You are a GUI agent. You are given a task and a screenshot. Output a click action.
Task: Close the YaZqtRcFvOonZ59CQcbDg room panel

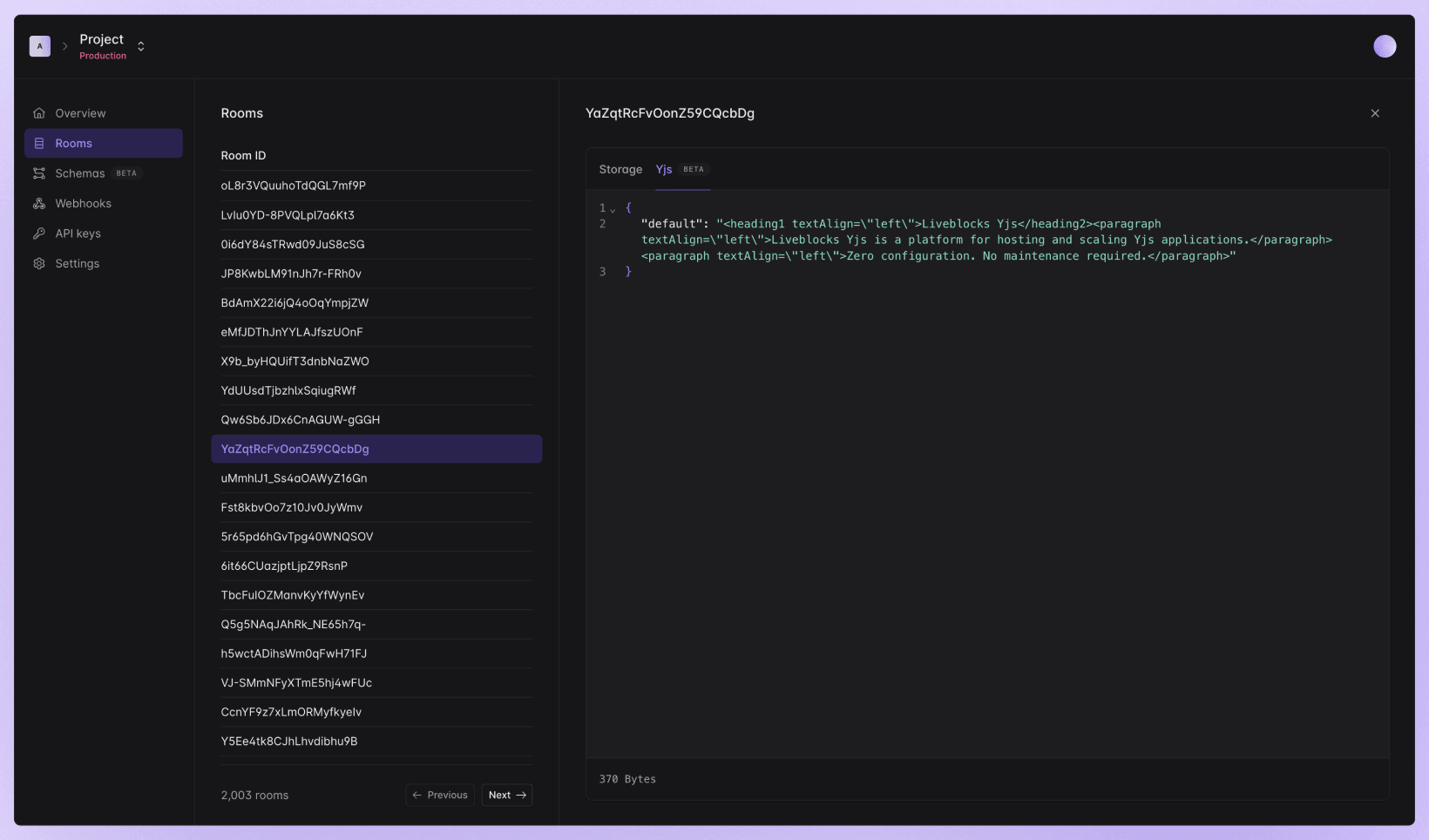click(1375, 113)
